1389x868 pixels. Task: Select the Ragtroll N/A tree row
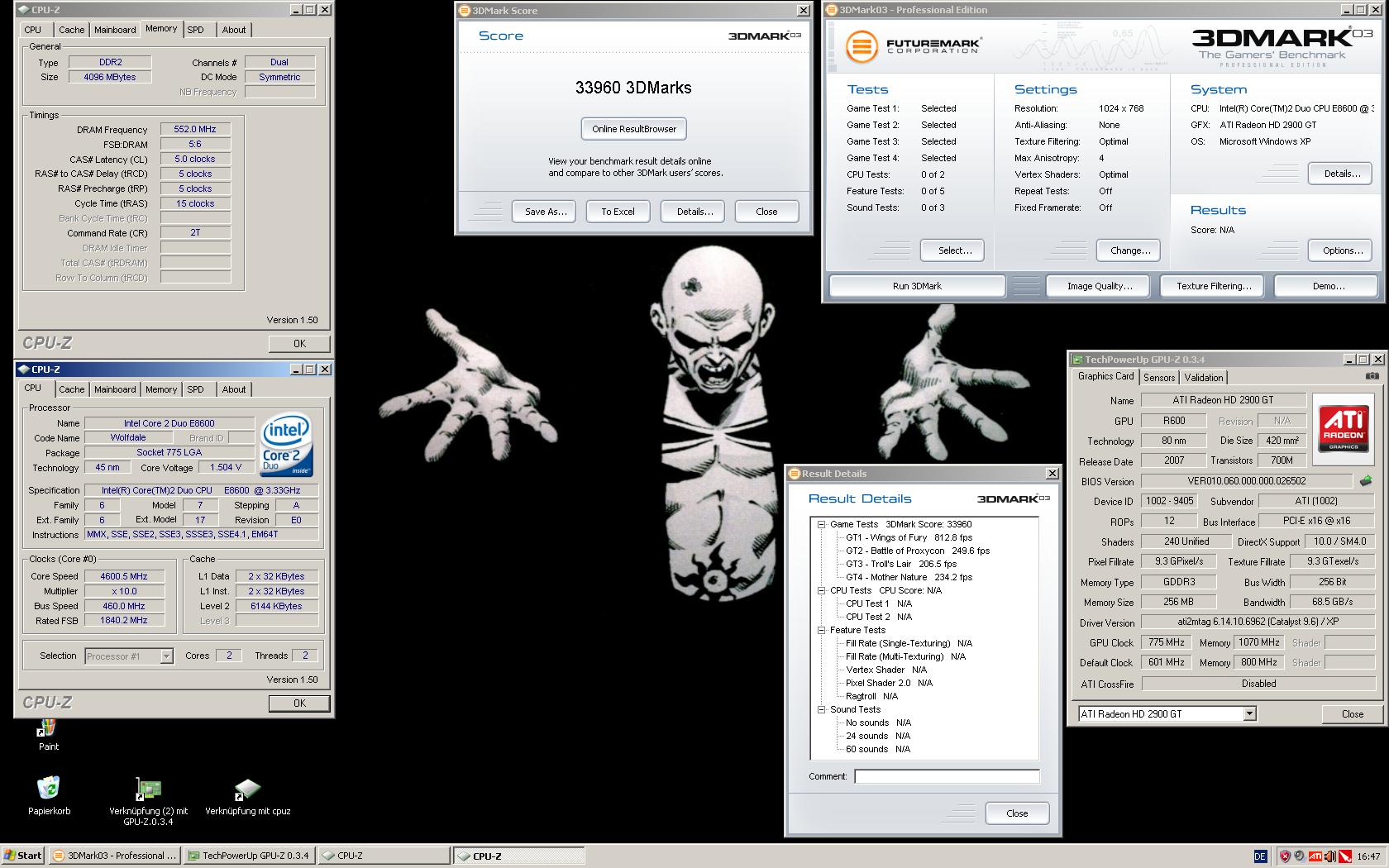[x=871, y=696]
